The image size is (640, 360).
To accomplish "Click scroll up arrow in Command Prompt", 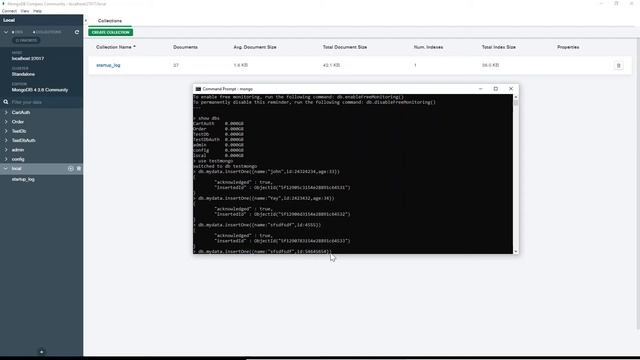I will point(516,97).
